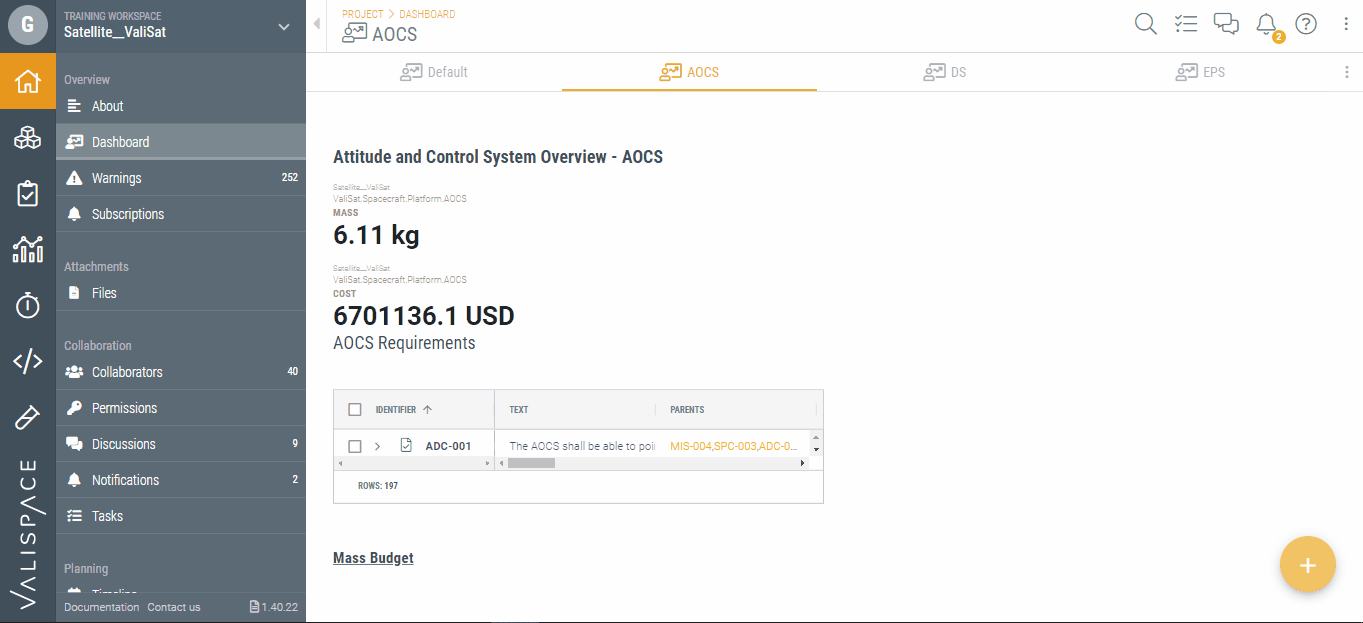Open the notifications bell icon
The image size is (1363, 623).
(1266, 24)
